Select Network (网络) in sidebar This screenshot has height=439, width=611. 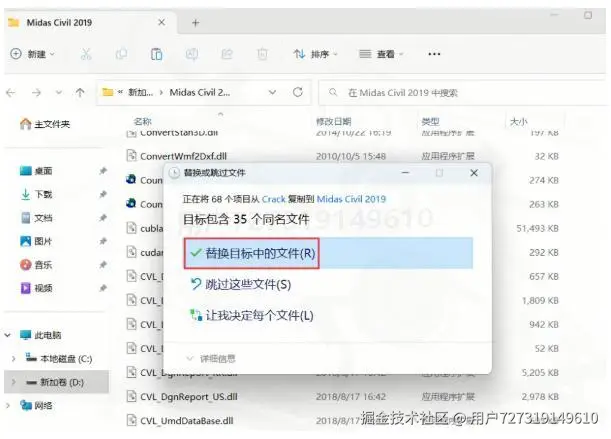click(36, 406)
